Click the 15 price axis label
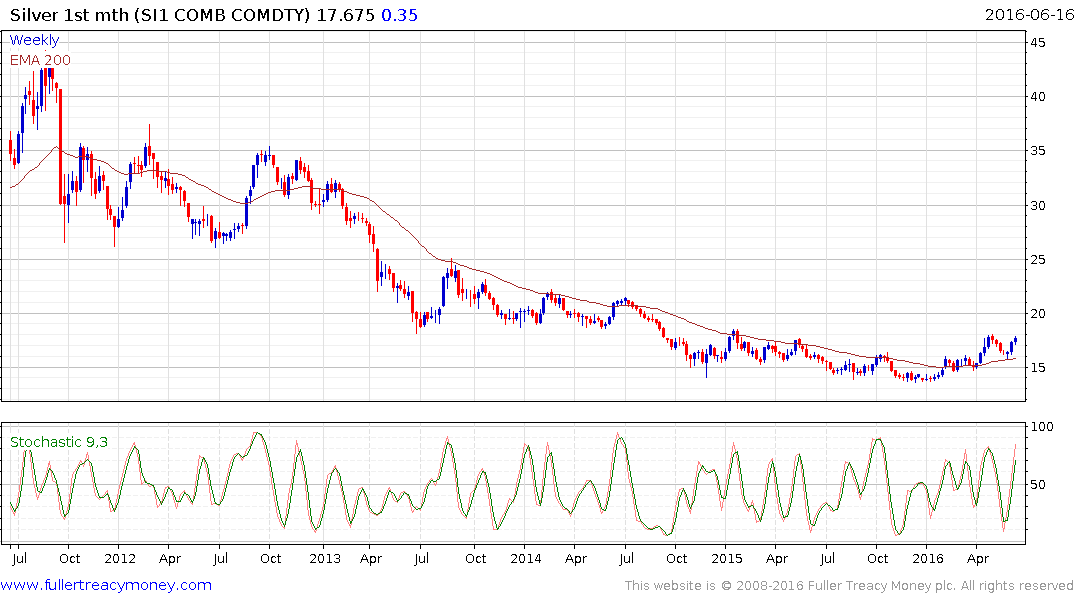The image size is (1075, 600). (1038, 368)
